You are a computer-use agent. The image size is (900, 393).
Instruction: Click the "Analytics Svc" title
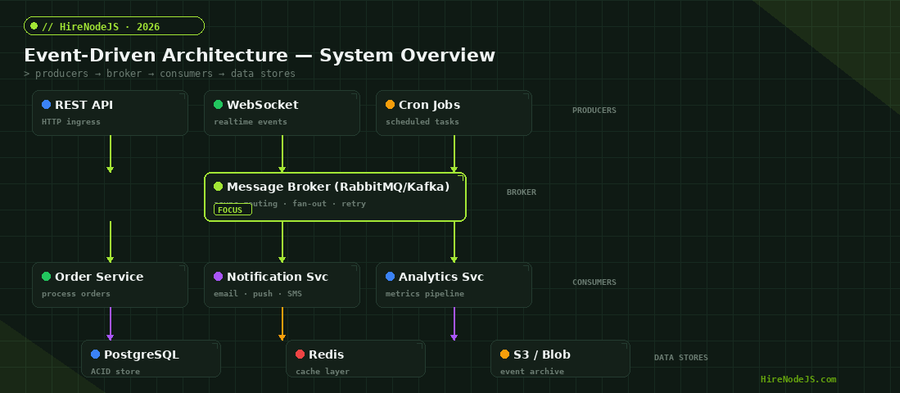[x=441, y=277]
